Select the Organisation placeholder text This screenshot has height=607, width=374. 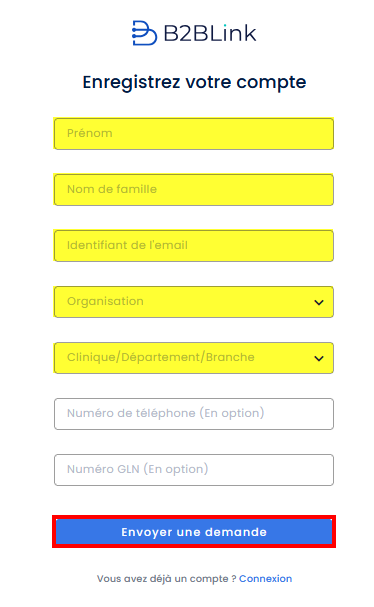click(x=105, y=302)
